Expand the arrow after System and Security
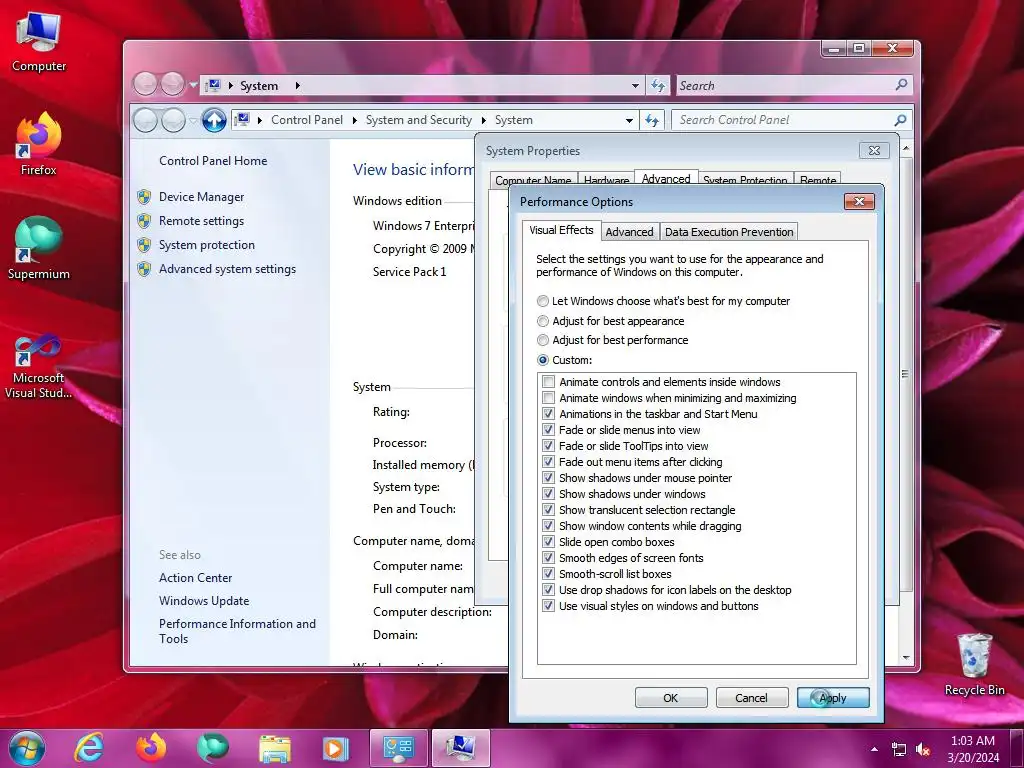Screen dimensions: 1024x768 click(x=484, y=120)
